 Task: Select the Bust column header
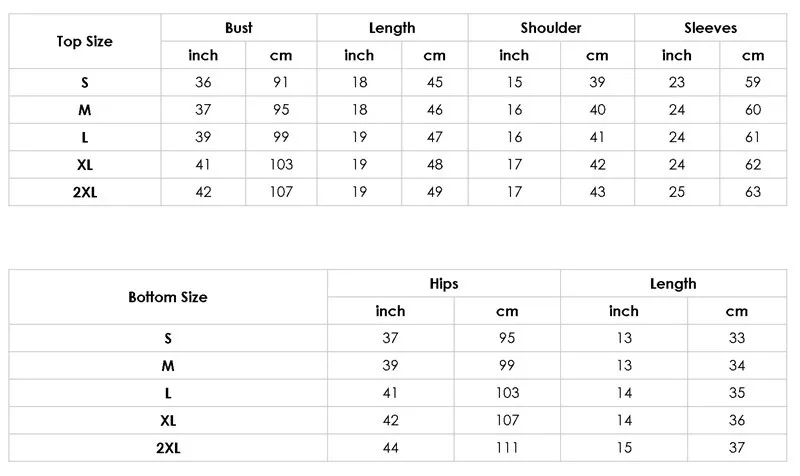pyautogui.click(x=239, y=28)
